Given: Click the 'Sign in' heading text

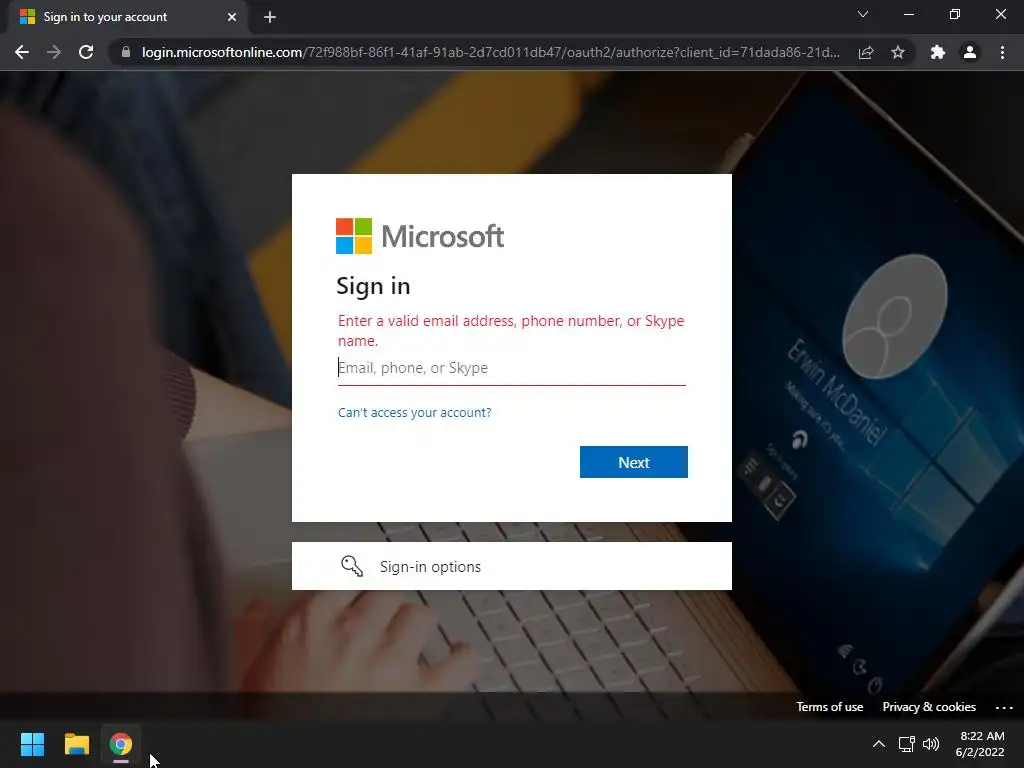Looking at the screenshot, I should click(373, 286).
